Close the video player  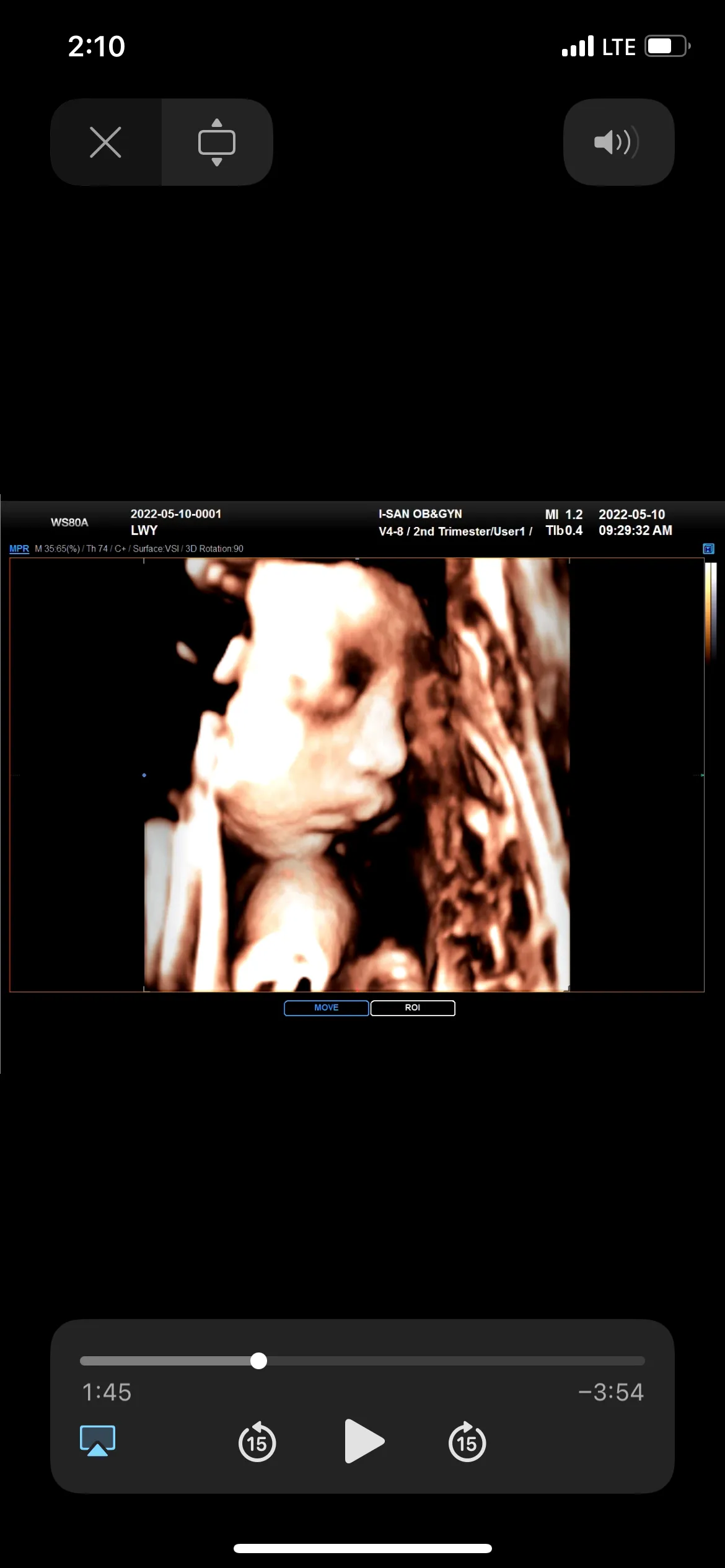pos(105,142)
